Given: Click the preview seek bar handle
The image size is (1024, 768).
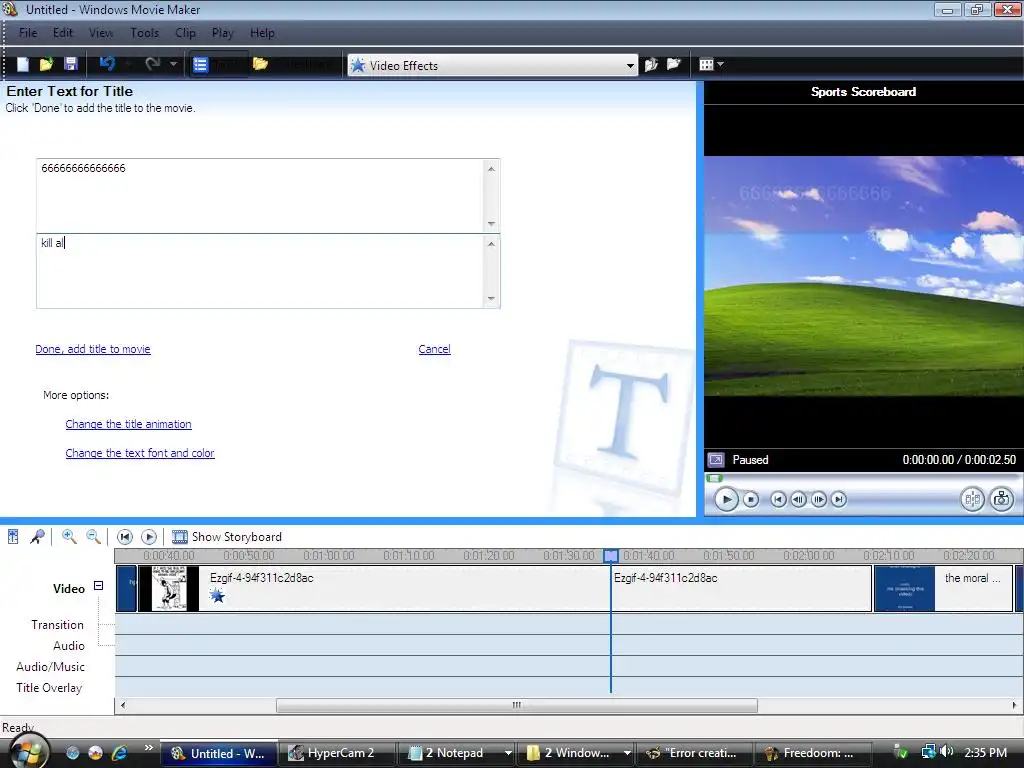Looking at the screenshot, I should (714, 478).
